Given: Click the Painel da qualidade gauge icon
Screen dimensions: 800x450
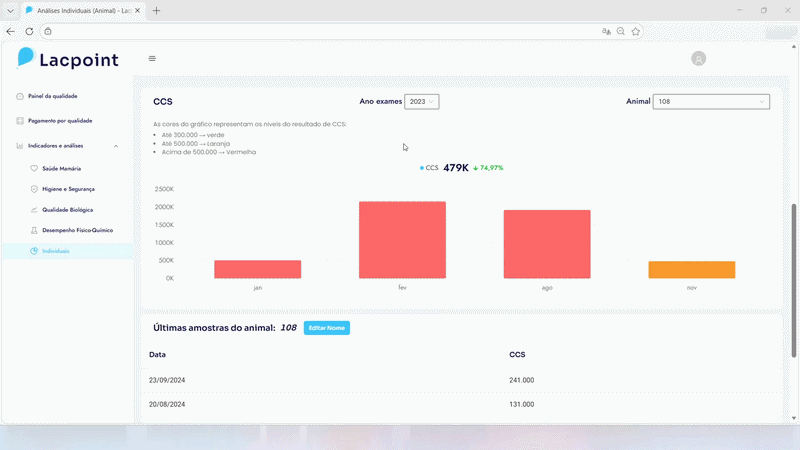Looking at the screenshot, I should (20, 96).
